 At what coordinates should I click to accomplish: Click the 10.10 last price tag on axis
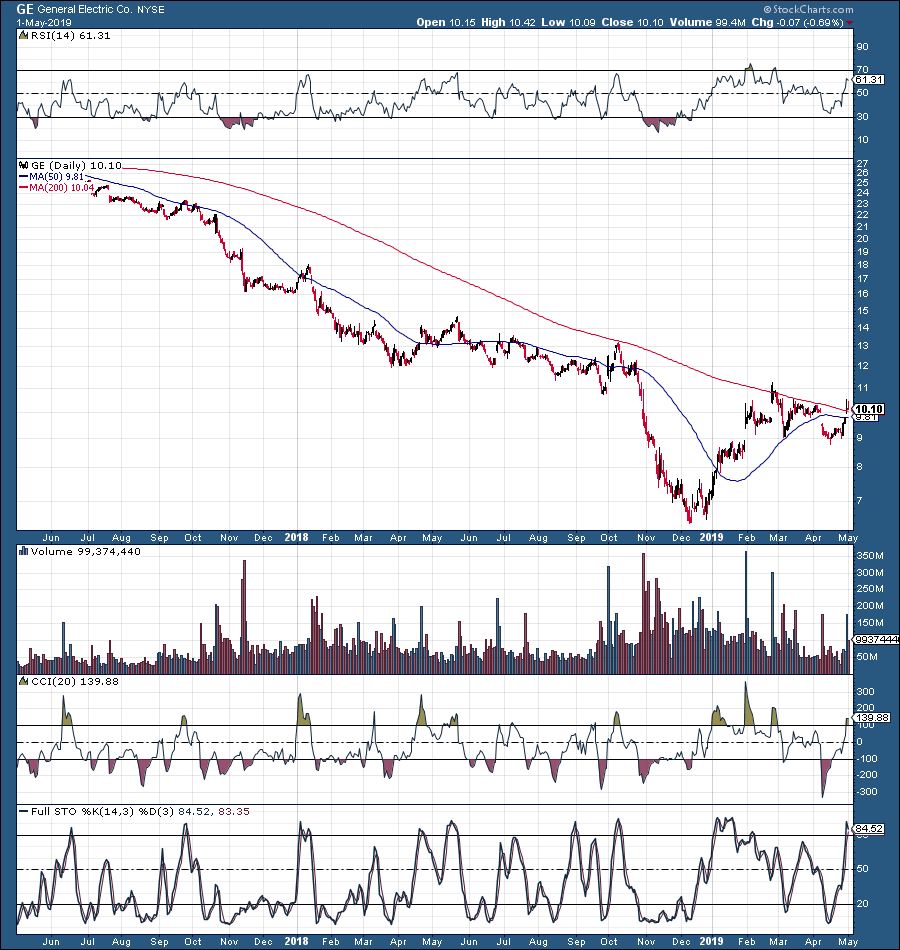869,409
